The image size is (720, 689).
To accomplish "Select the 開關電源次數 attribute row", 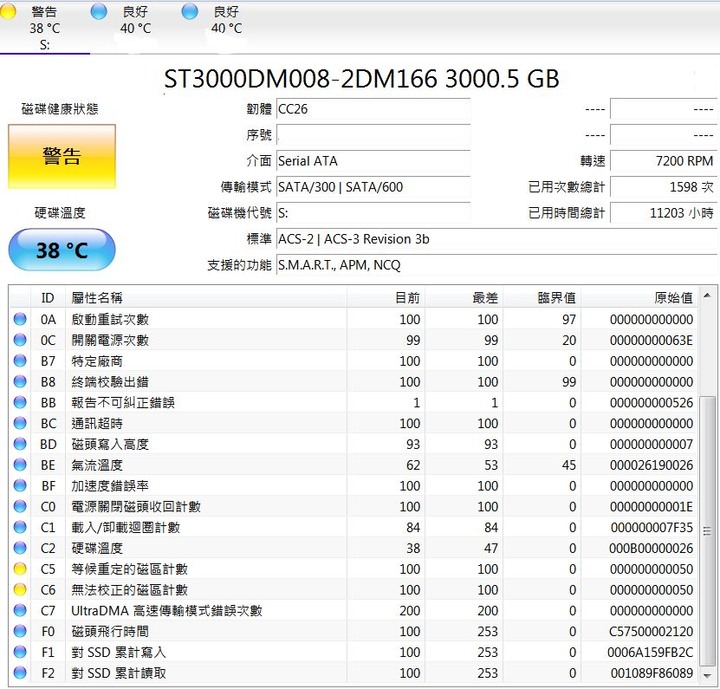I will coord(354,340).
